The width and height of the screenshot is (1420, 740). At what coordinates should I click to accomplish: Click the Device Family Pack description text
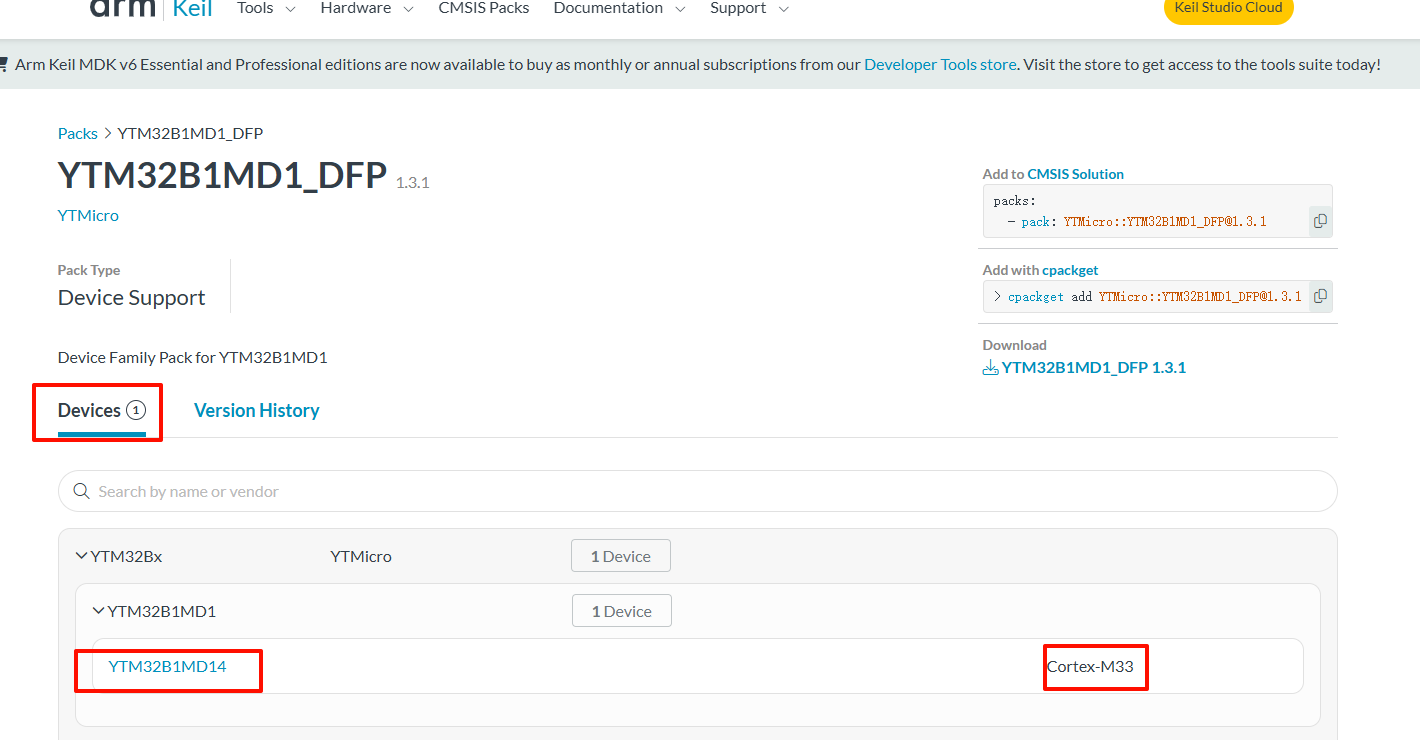[193, 357]
